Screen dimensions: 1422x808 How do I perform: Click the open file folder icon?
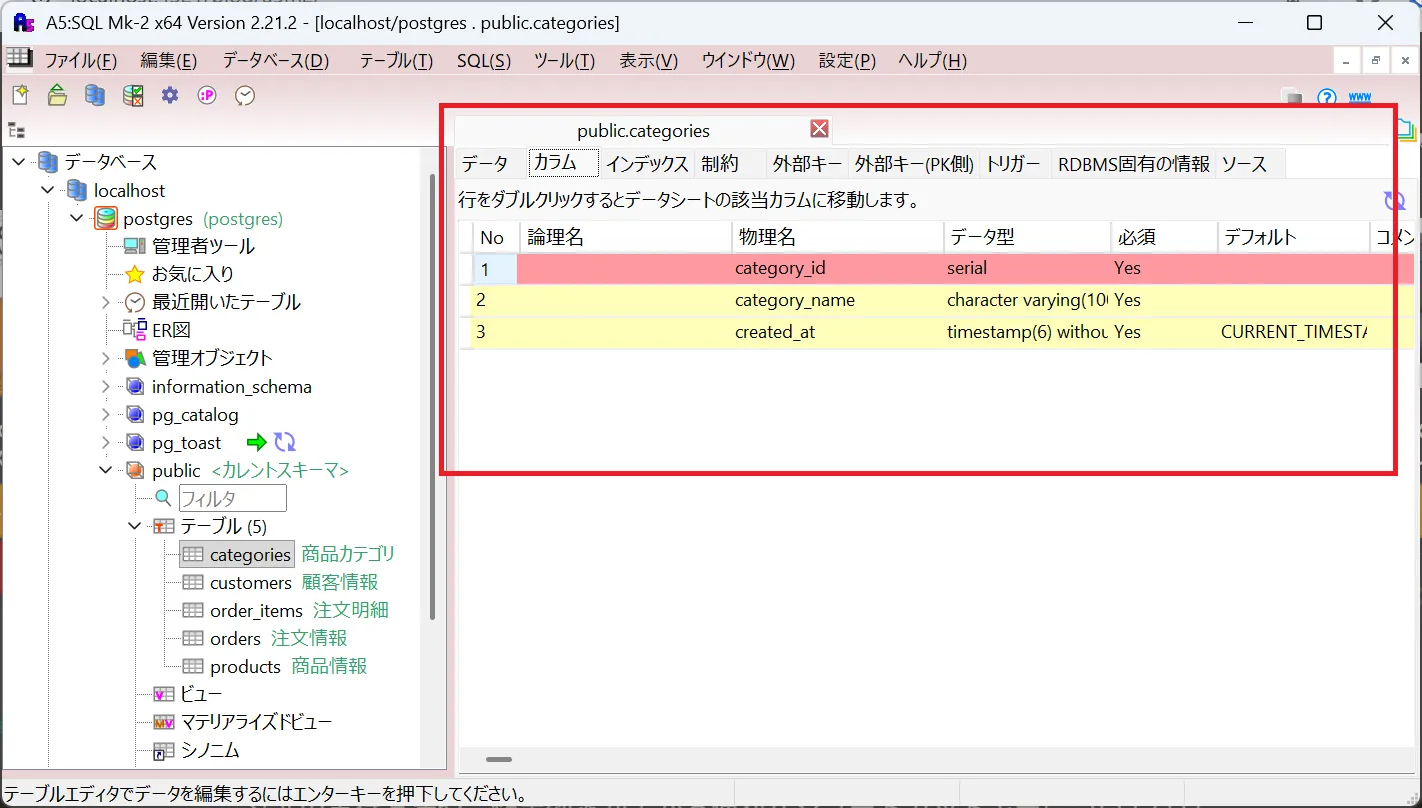(x=58, y=95)
